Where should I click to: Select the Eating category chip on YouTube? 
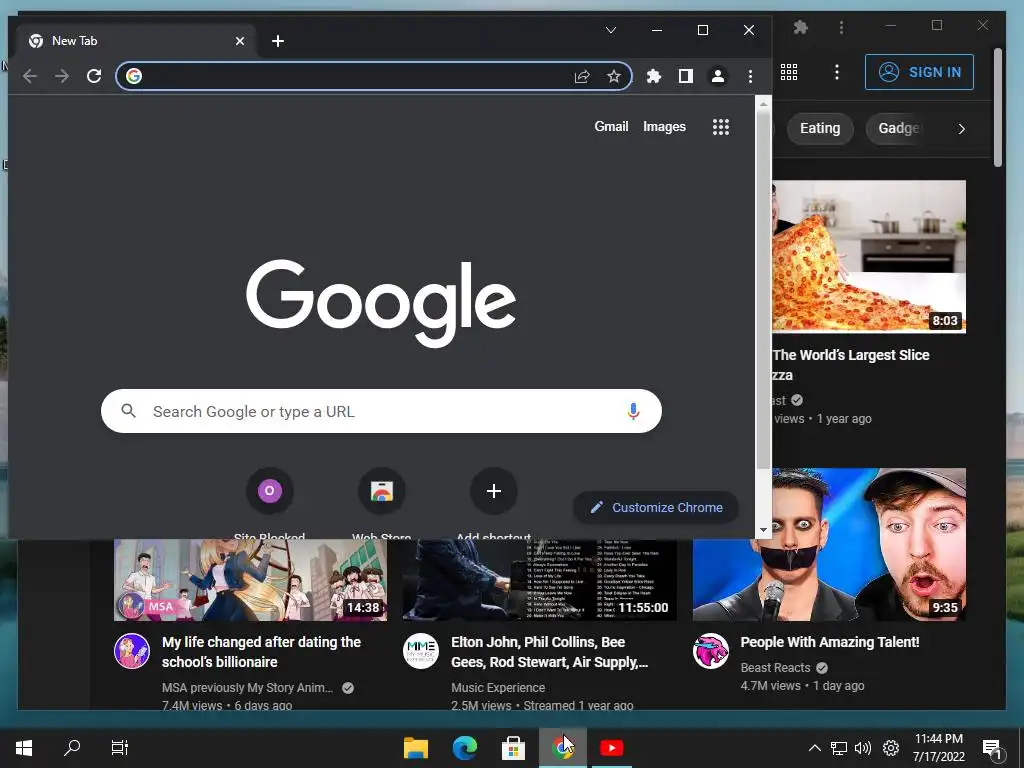tap(820, 128)
